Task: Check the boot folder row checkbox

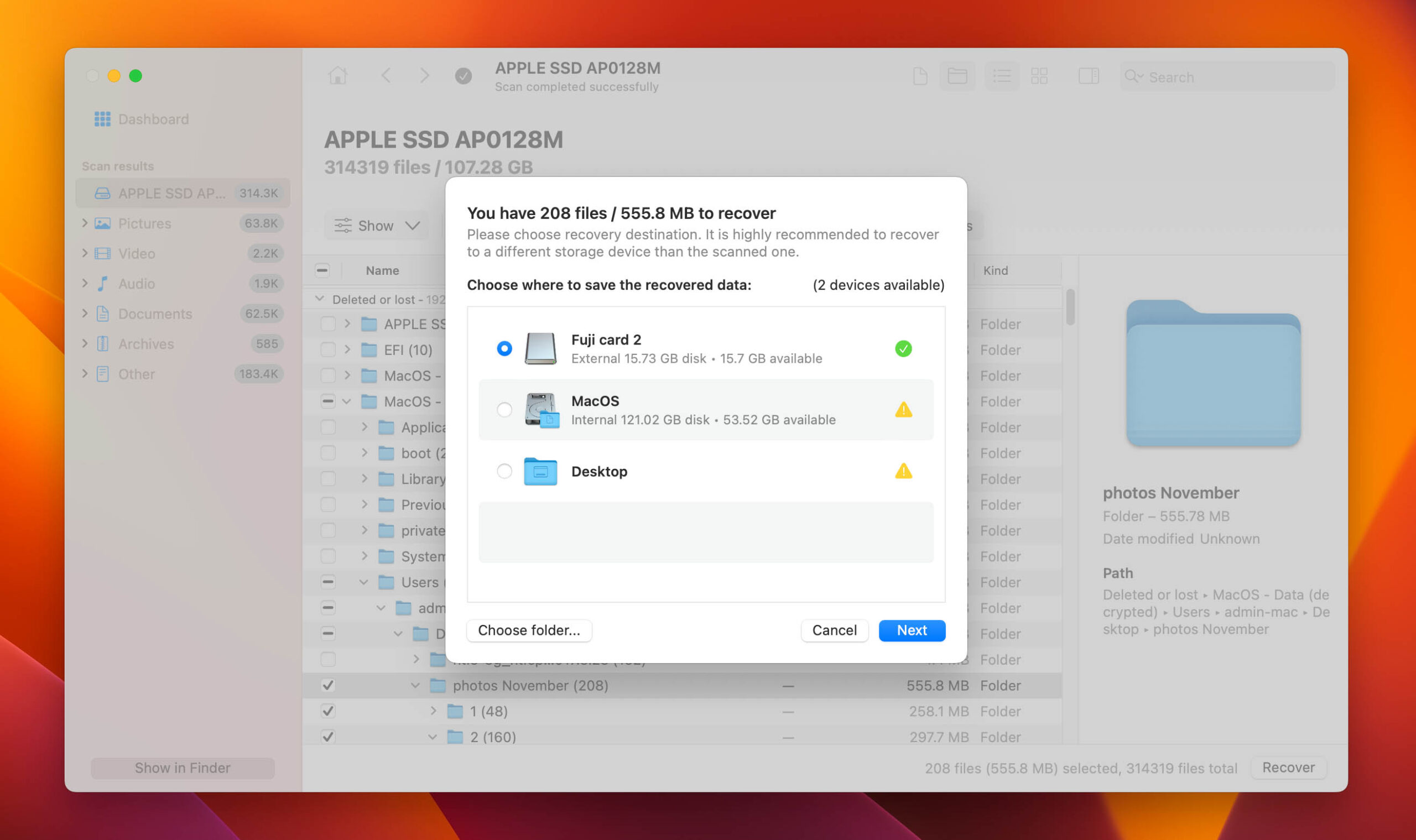Action: coord(328,453)
